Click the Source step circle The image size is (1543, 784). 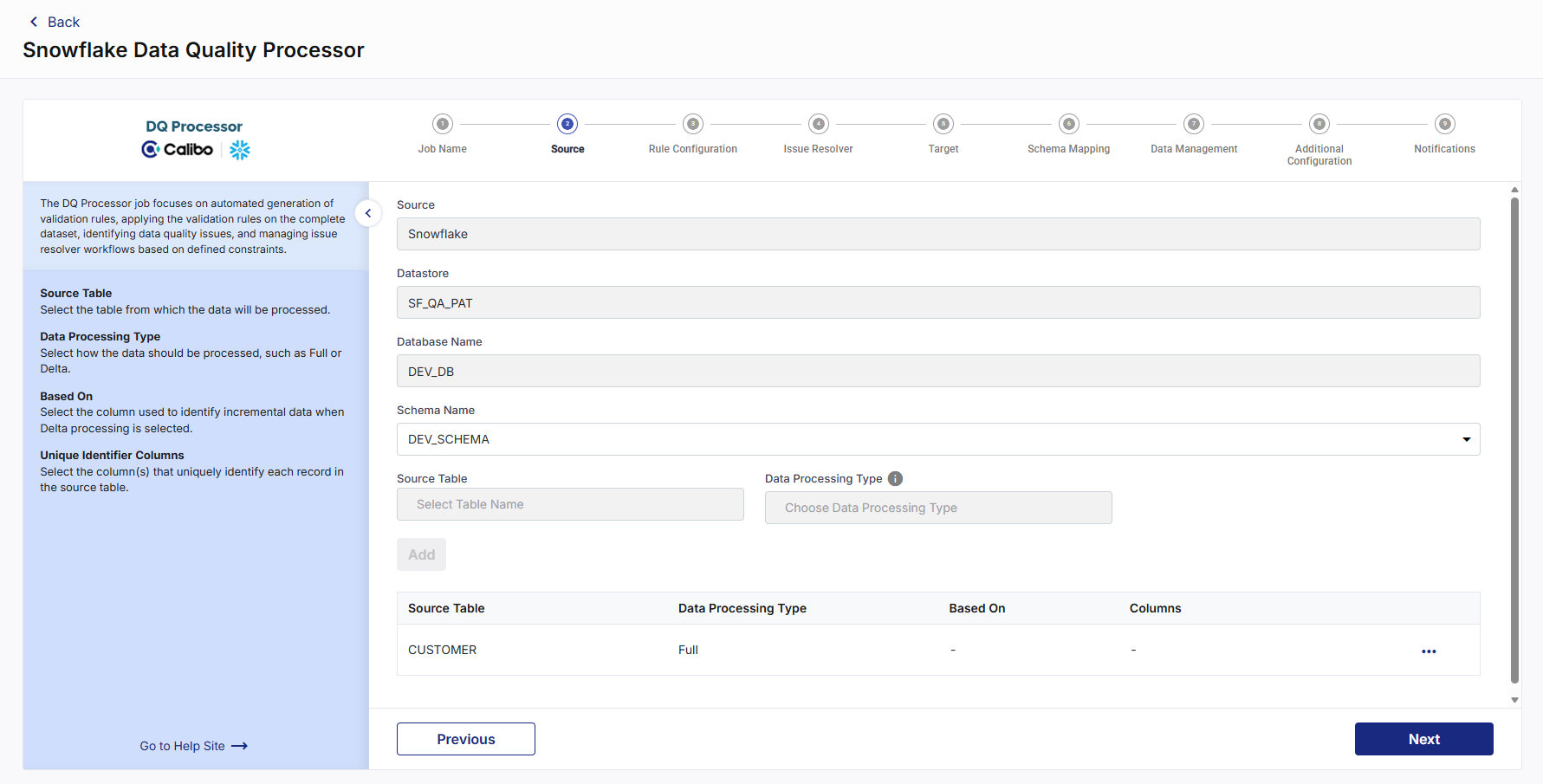point(567,124)
